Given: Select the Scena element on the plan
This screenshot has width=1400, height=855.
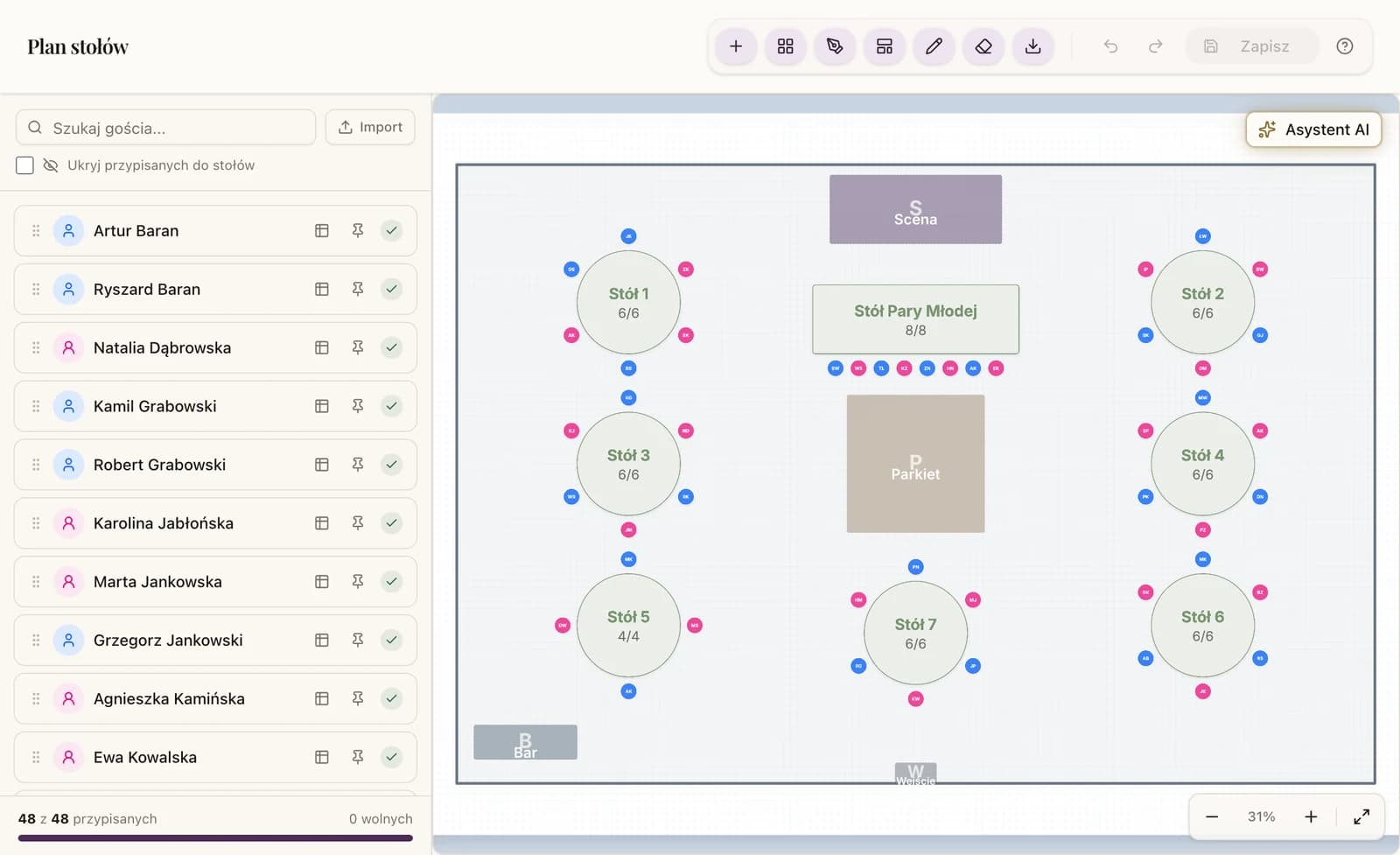Looking at the screenshot, I should [915, 209].
